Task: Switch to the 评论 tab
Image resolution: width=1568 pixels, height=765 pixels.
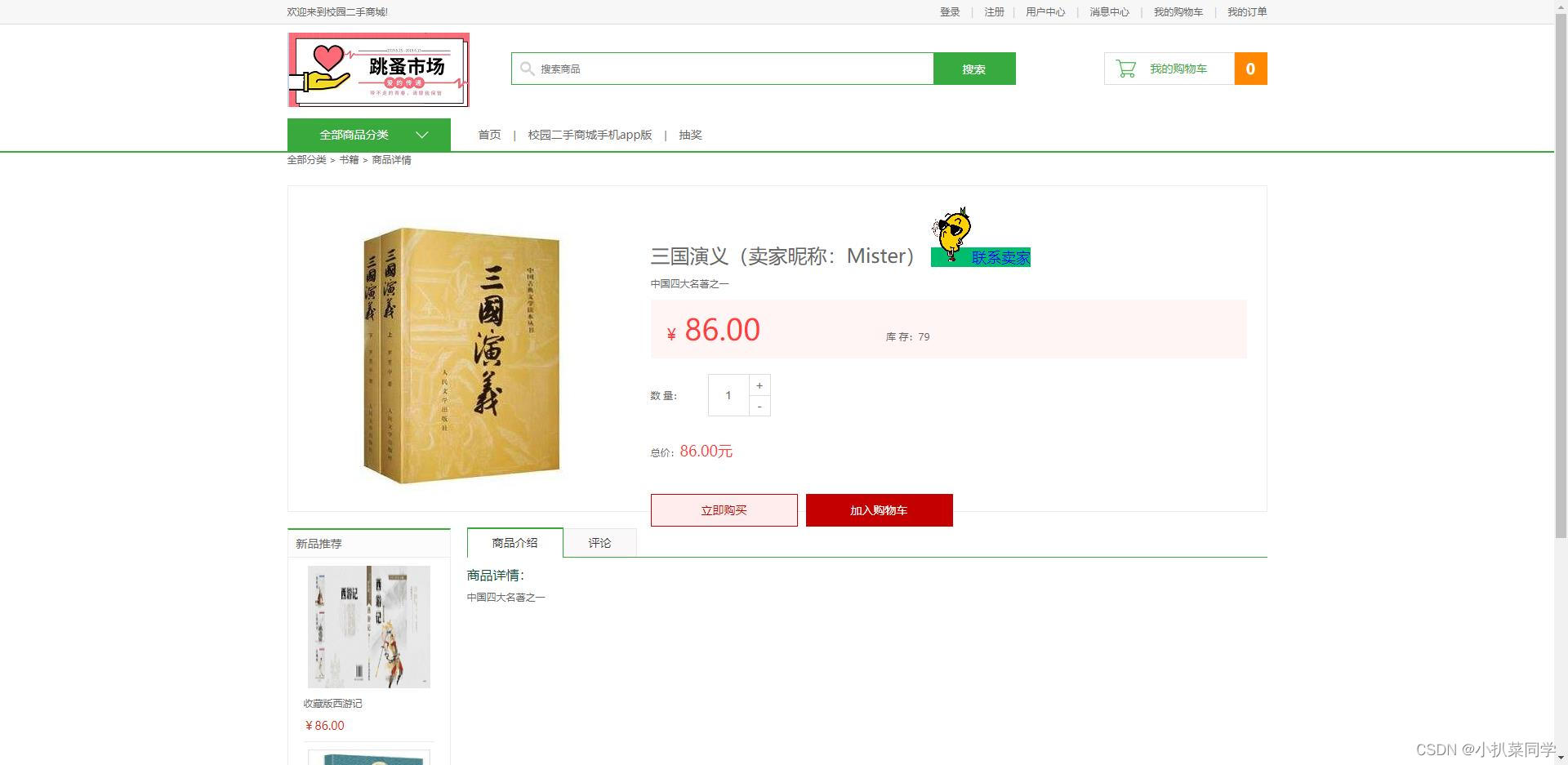Action: 599,543
